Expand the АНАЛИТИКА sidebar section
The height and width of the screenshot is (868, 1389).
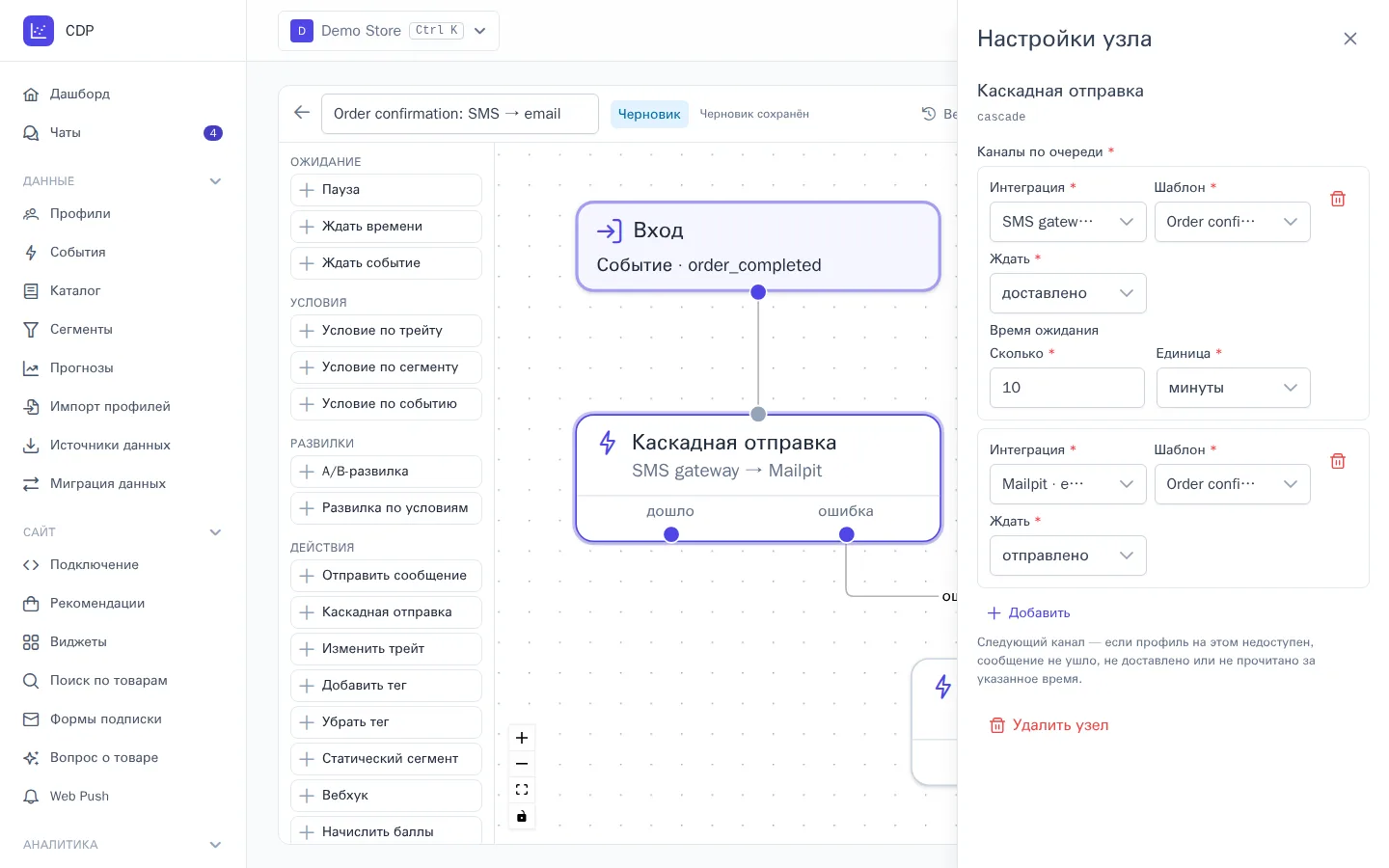(x=215, y=845)
